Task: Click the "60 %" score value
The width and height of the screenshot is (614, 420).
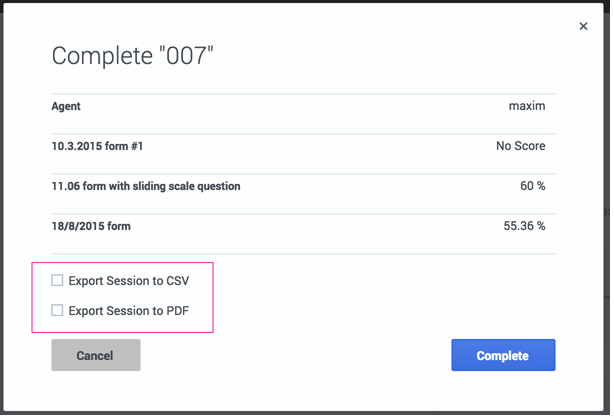Action: pyautogui.click(x=531, y=186)
